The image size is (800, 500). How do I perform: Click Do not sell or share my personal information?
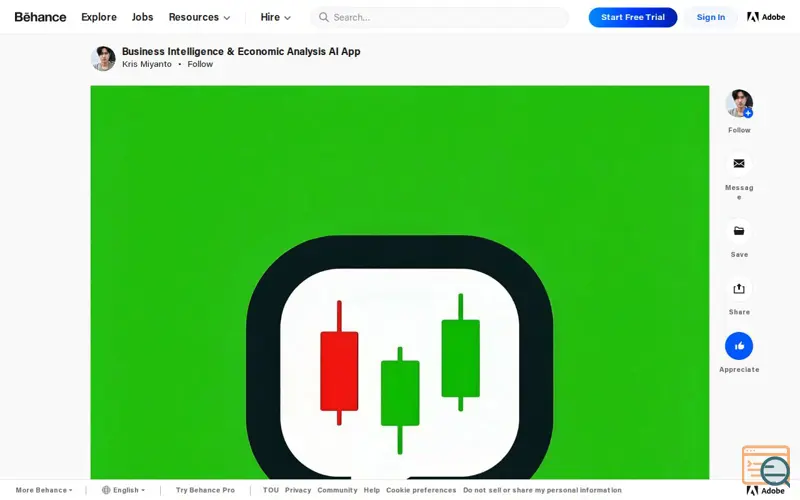coord(542,490)
